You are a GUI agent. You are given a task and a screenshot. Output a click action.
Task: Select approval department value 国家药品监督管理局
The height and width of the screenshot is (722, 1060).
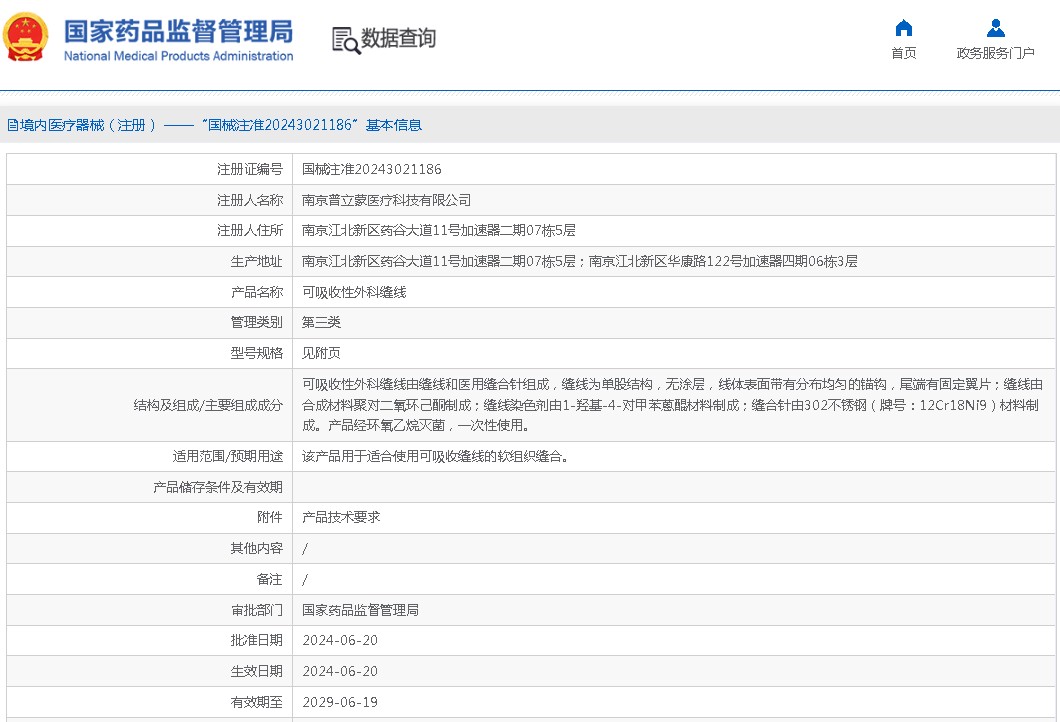pyautogui.click(x=360, y=610)
